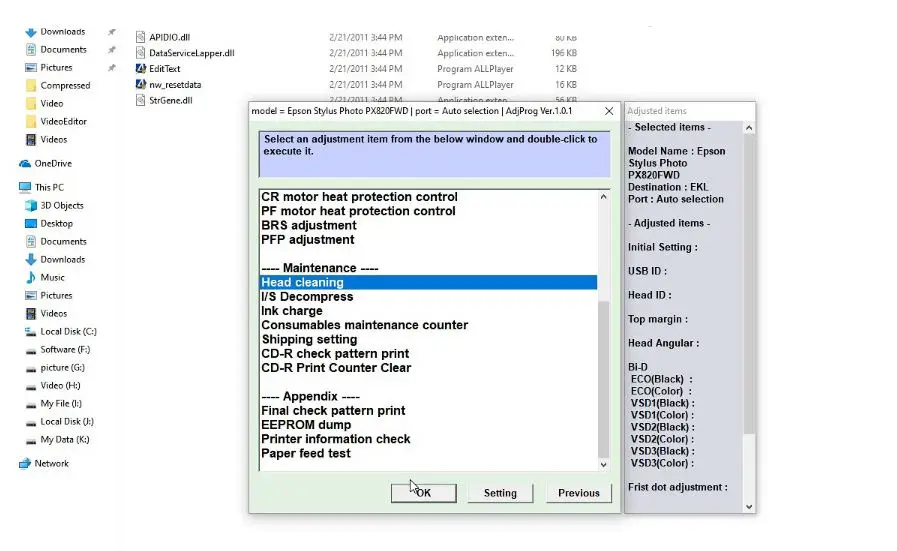Open the Video (H:) drive icon

[x=31, y=386]
